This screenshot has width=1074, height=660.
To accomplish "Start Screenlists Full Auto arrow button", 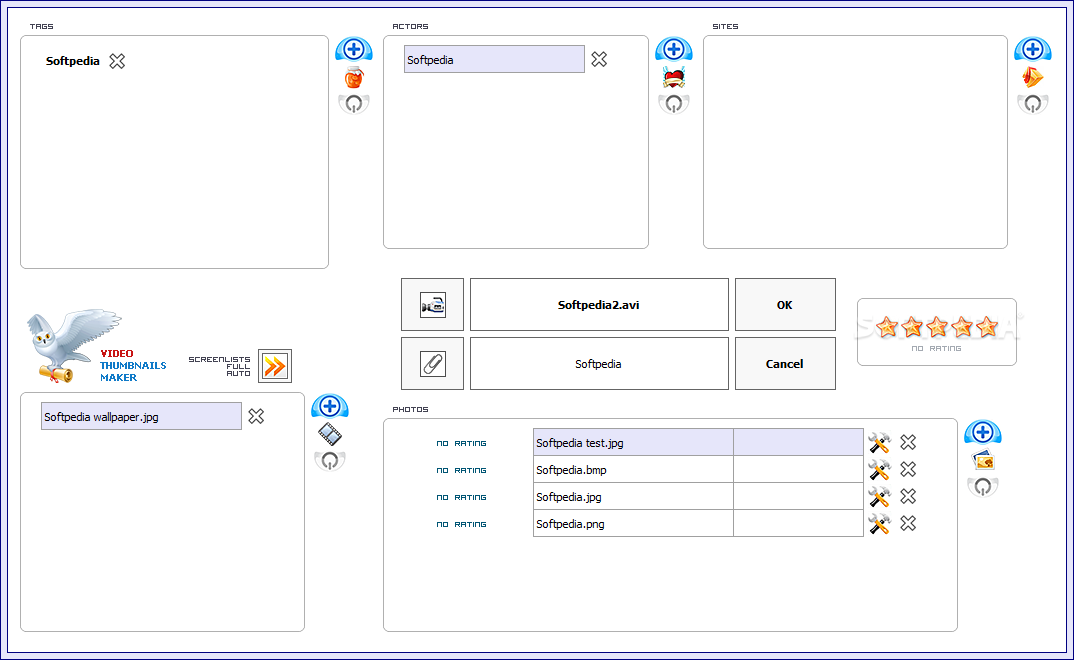I will [x=275, y=366].
